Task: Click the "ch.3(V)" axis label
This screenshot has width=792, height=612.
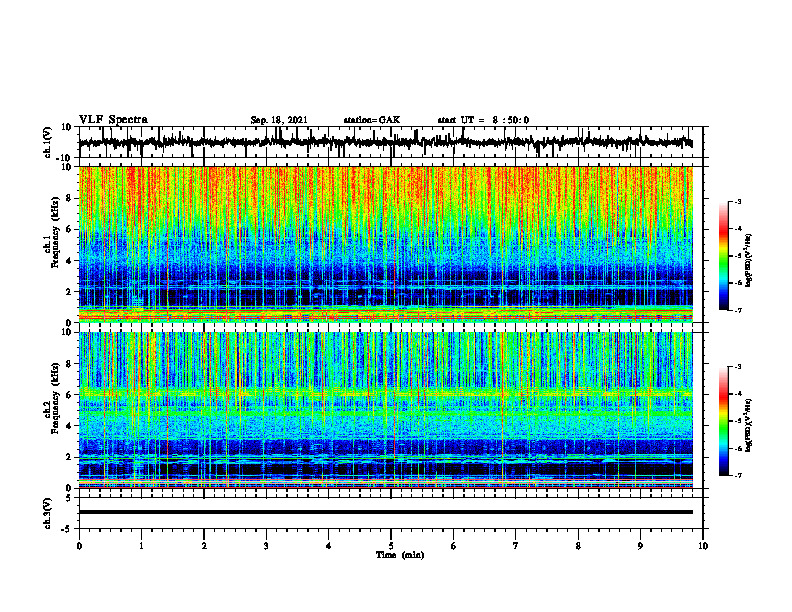Action: (x=48, y=513)
